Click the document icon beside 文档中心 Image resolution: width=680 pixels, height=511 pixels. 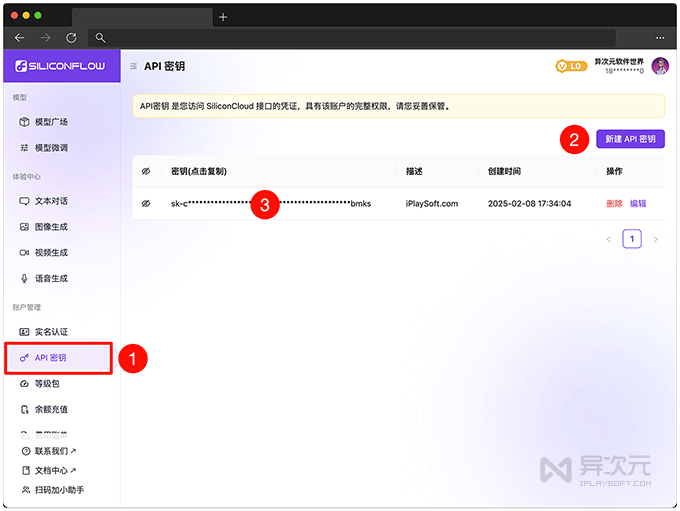click(26, 471)
